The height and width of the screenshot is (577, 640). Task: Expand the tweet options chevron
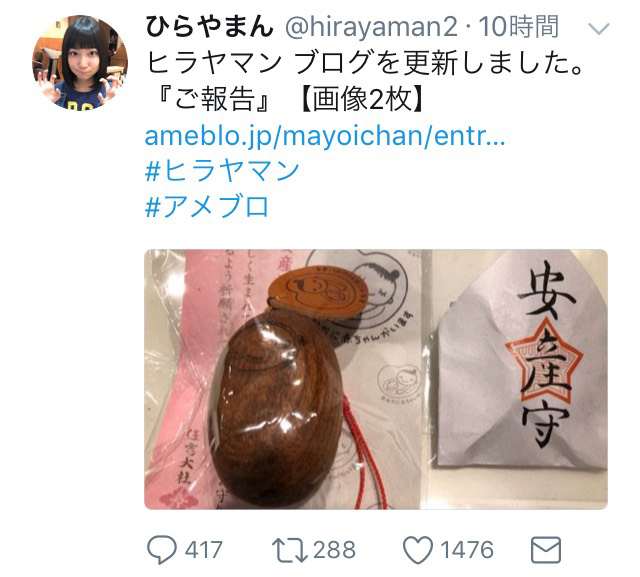[x=598, y=29]
